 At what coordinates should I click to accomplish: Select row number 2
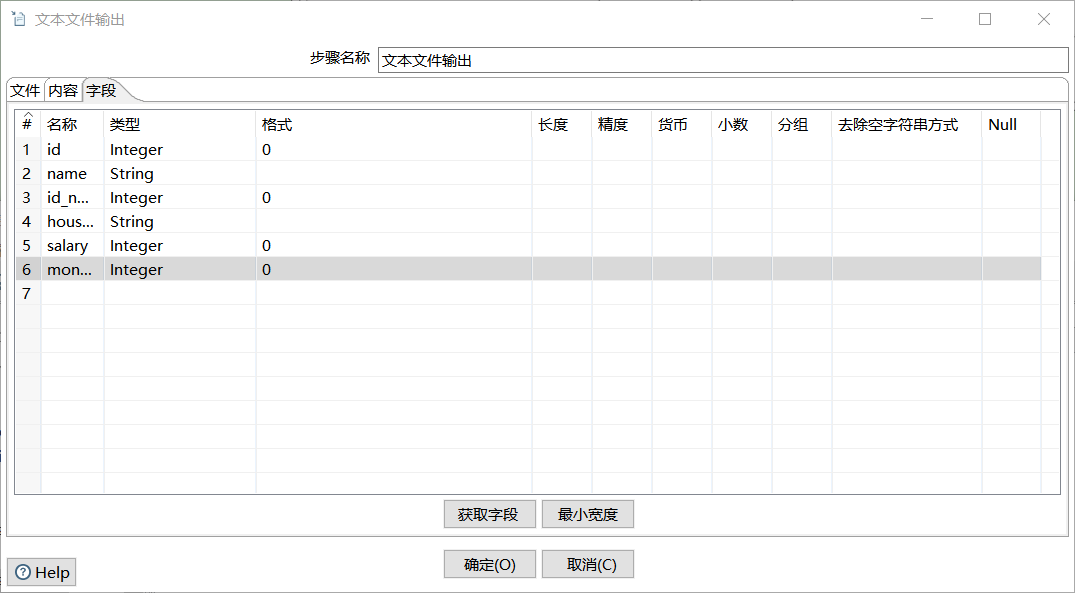click(27, 173)
